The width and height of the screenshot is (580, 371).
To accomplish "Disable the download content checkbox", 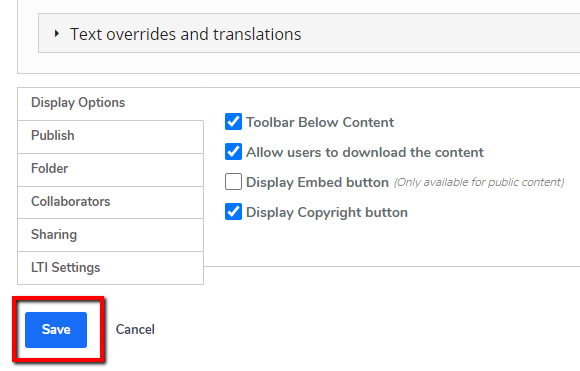I will [x=233, y=152].
